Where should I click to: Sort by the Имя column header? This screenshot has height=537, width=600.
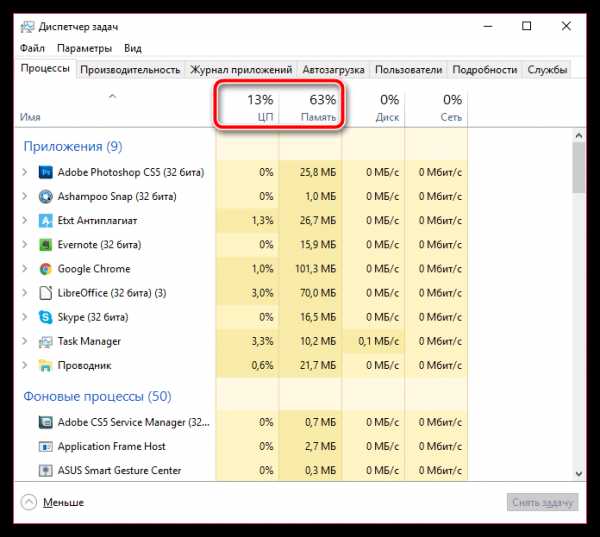115,108
